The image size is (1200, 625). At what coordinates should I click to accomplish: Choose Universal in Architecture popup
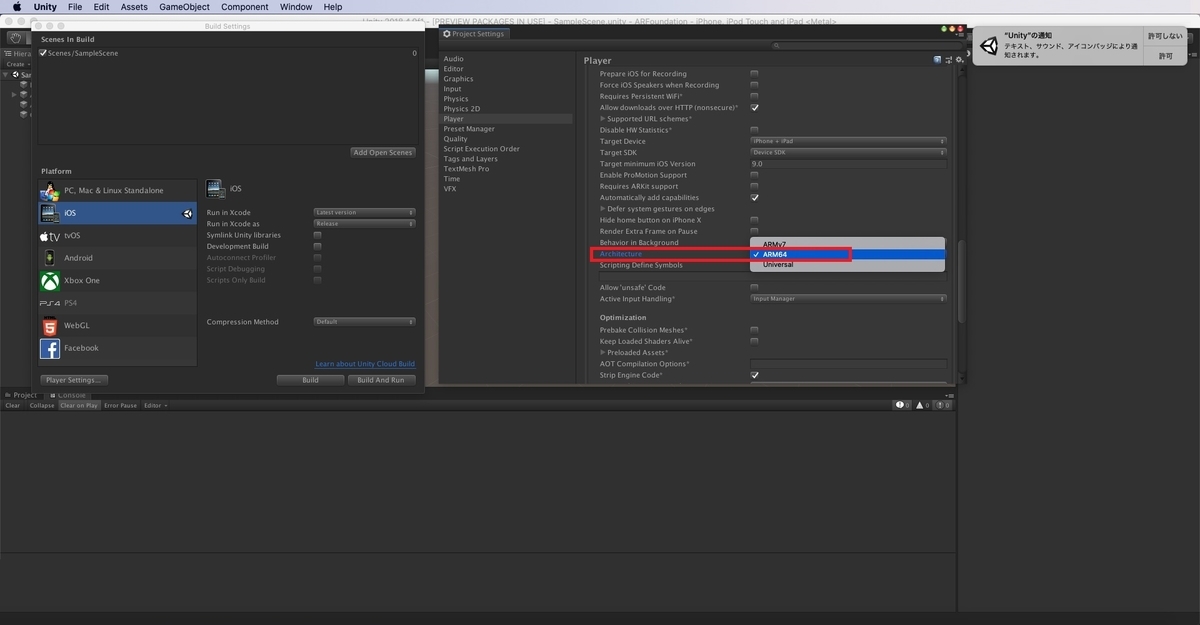(x=847, y=265)
